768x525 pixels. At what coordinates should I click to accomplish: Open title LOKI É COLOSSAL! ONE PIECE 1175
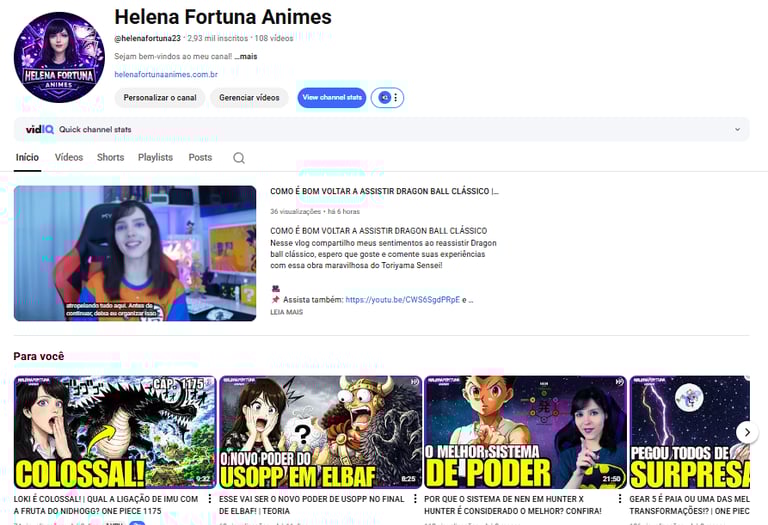pos(106,505)
